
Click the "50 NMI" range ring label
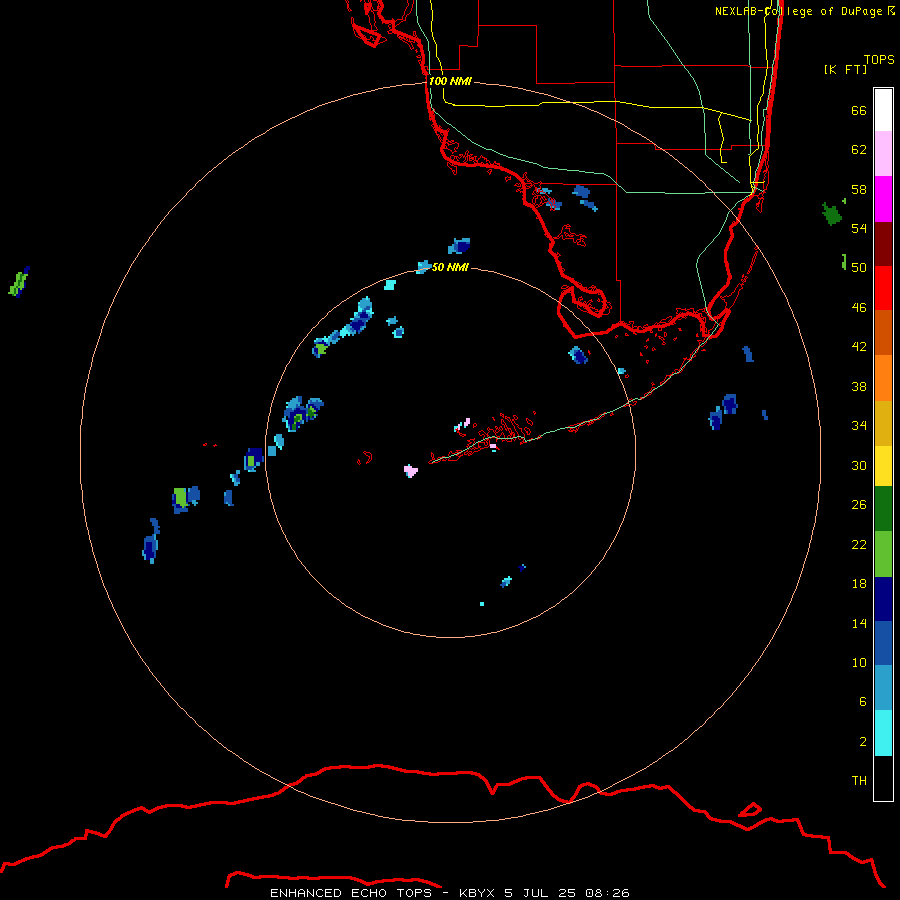[450, 267]
